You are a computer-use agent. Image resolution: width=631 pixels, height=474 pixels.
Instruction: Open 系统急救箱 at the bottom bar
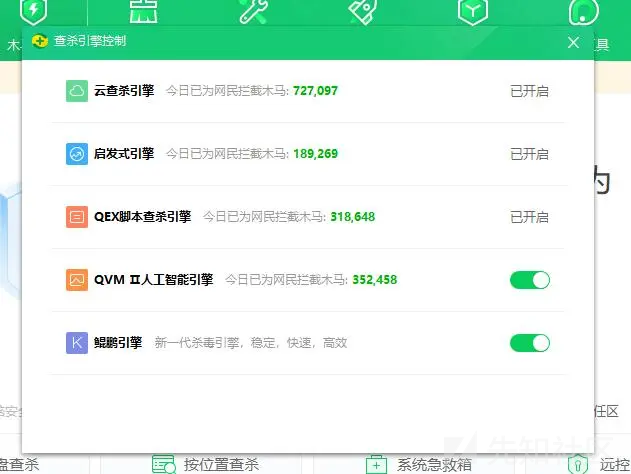434,465
